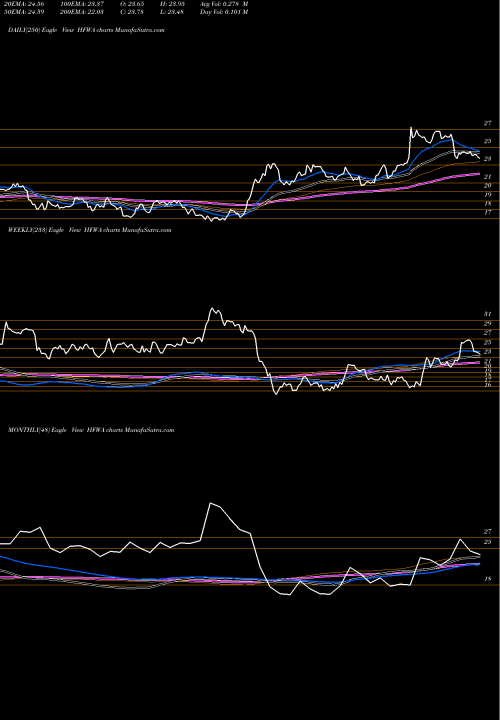Click the 'Avg Vol' readout

coord(224,4)
